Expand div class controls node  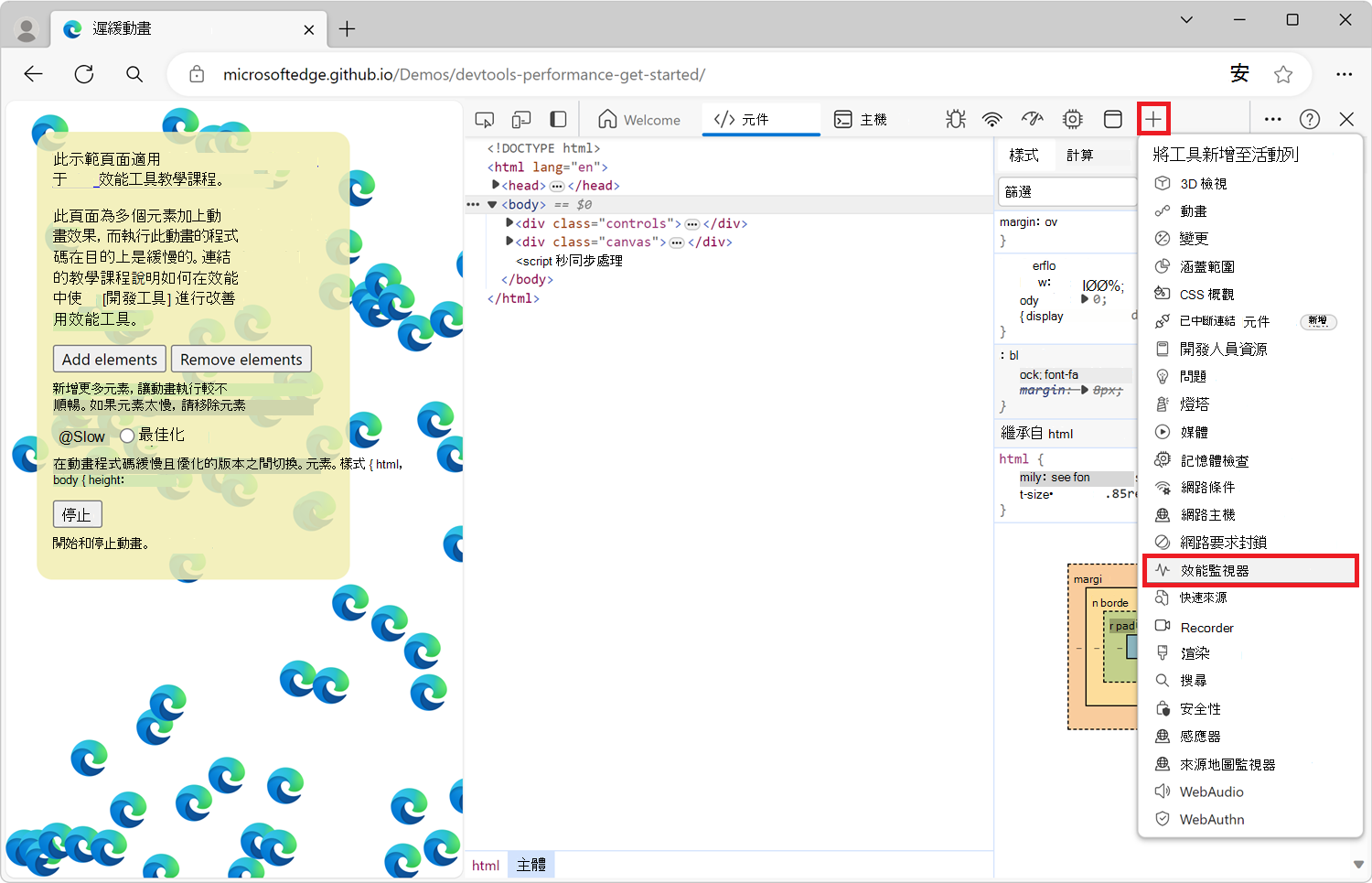pyautogui.click(x=509, y=222)
